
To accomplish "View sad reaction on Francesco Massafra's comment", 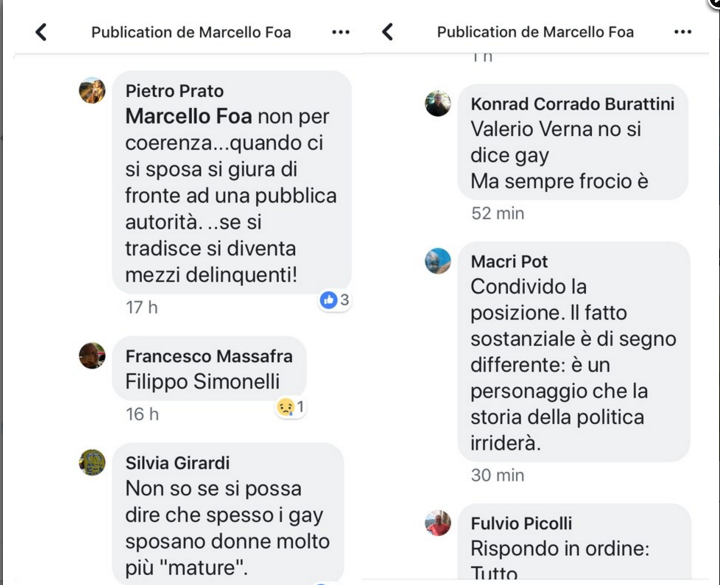I will [291, 407].
